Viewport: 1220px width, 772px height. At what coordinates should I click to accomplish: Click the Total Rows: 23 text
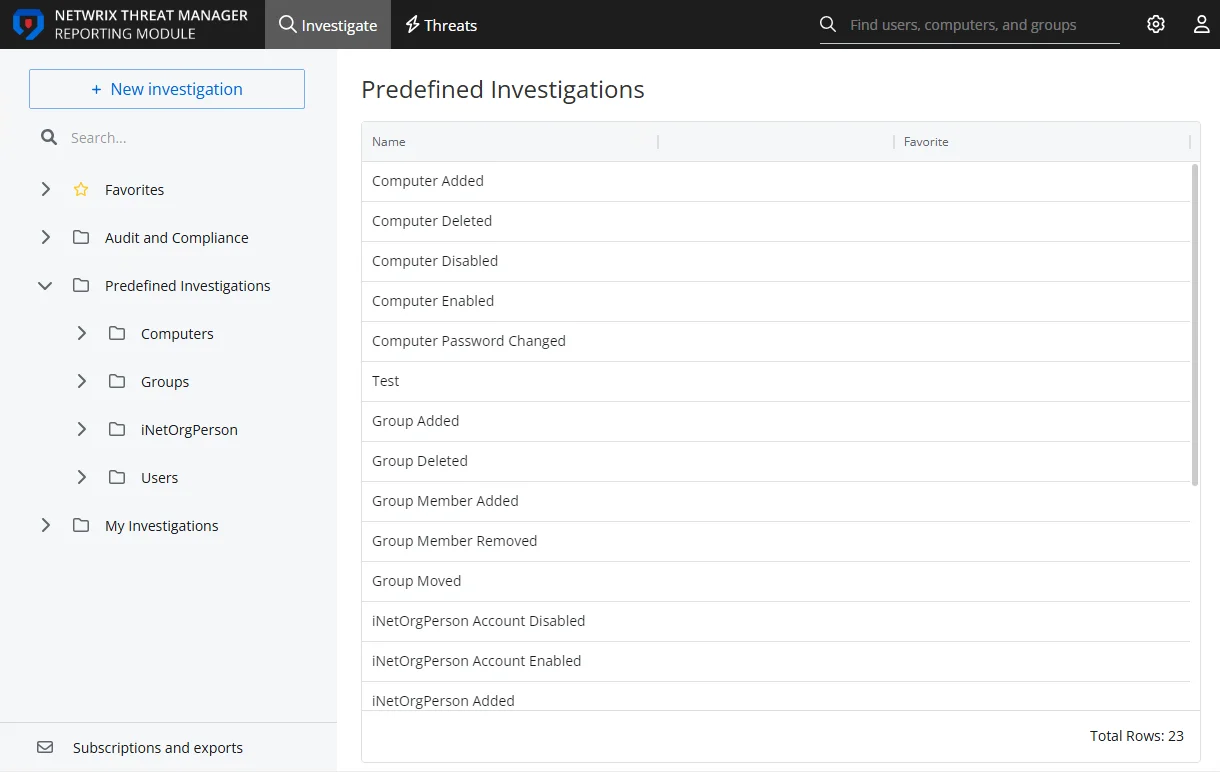1137,736
